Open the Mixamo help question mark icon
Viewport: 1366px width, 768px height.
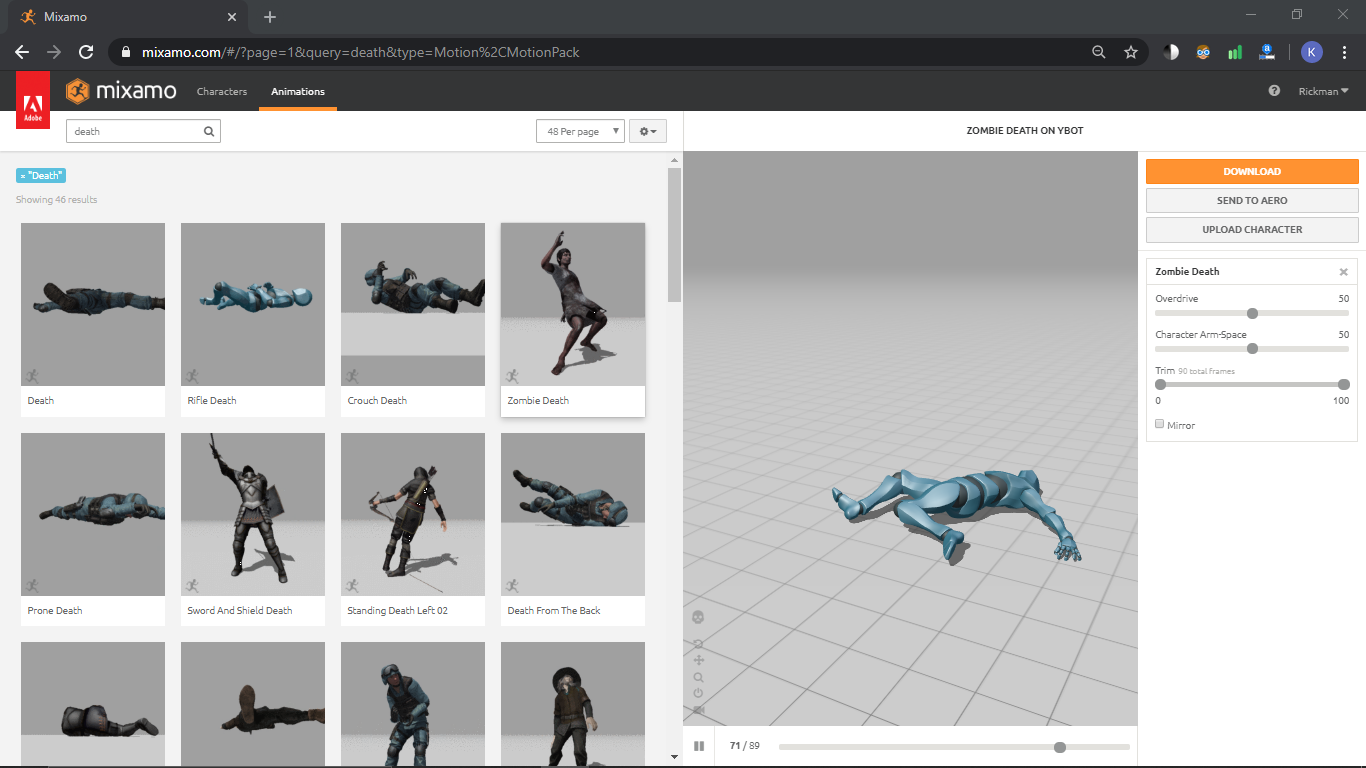pos(1274,91)
